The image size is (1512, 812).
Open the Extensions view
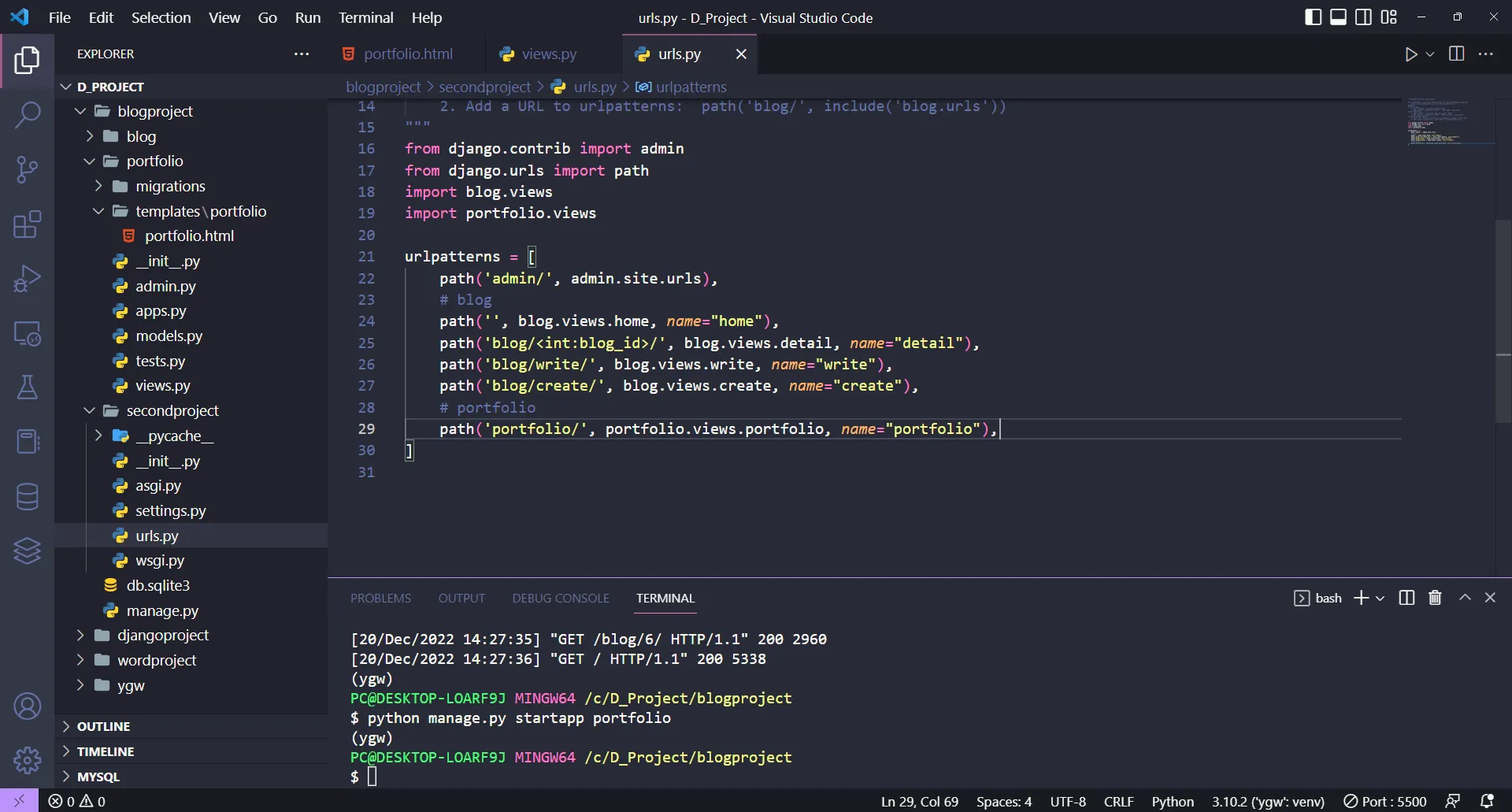[x=28, y=224]
